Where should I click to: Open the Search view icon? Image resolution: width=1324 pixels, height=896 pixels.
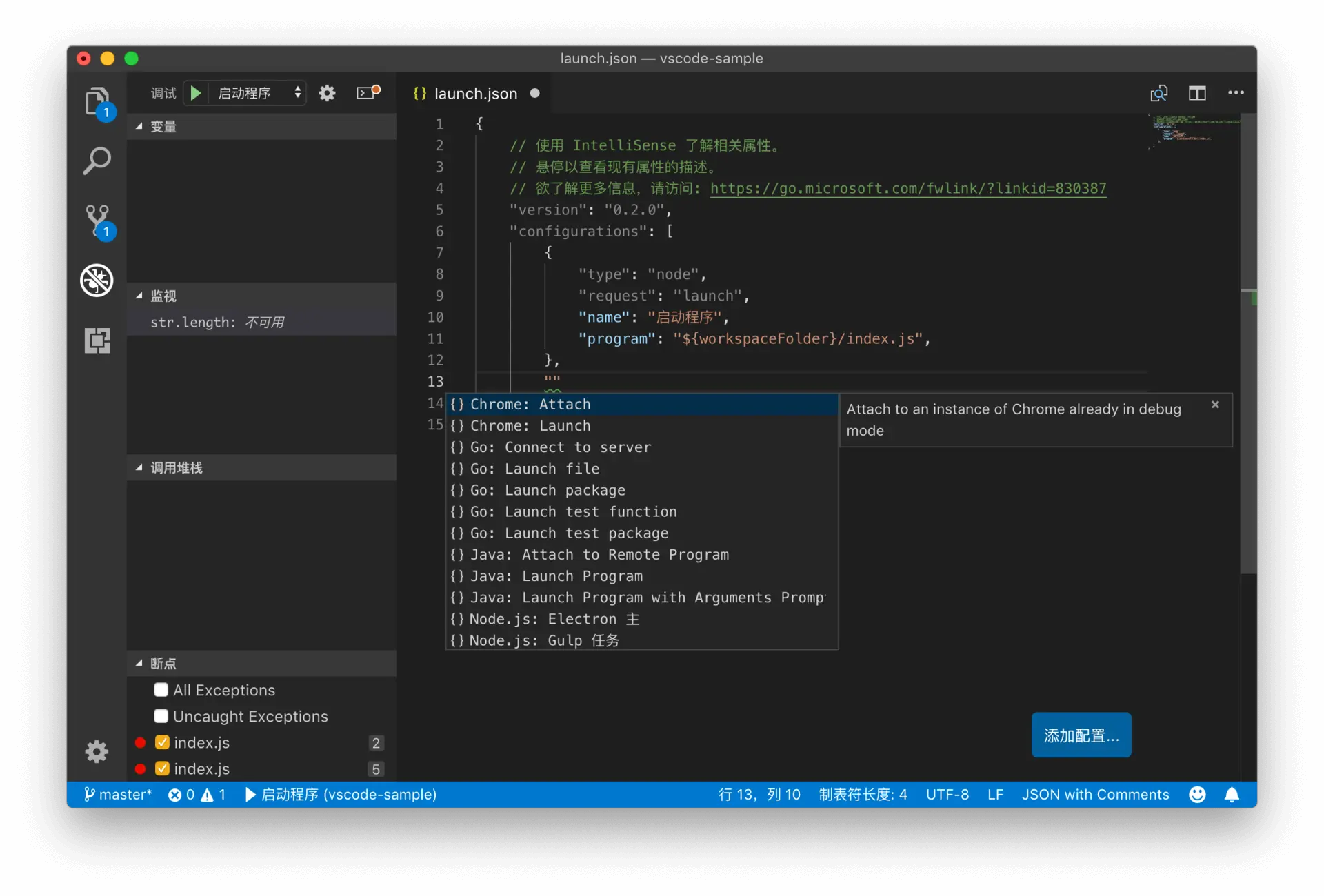click(97, 161)
